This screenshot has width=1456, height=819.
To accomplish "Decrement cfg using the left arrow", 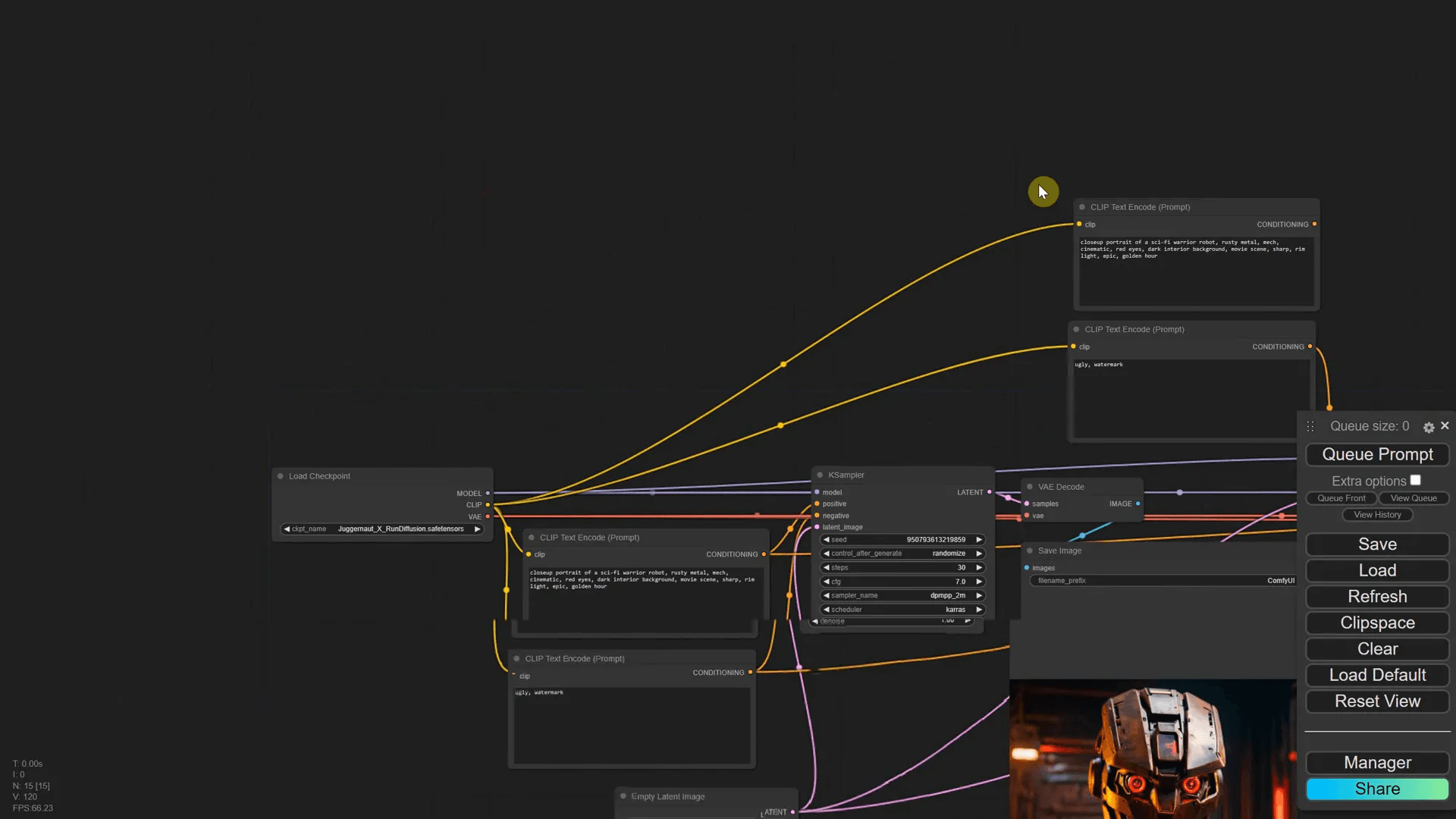I will 826,581.
